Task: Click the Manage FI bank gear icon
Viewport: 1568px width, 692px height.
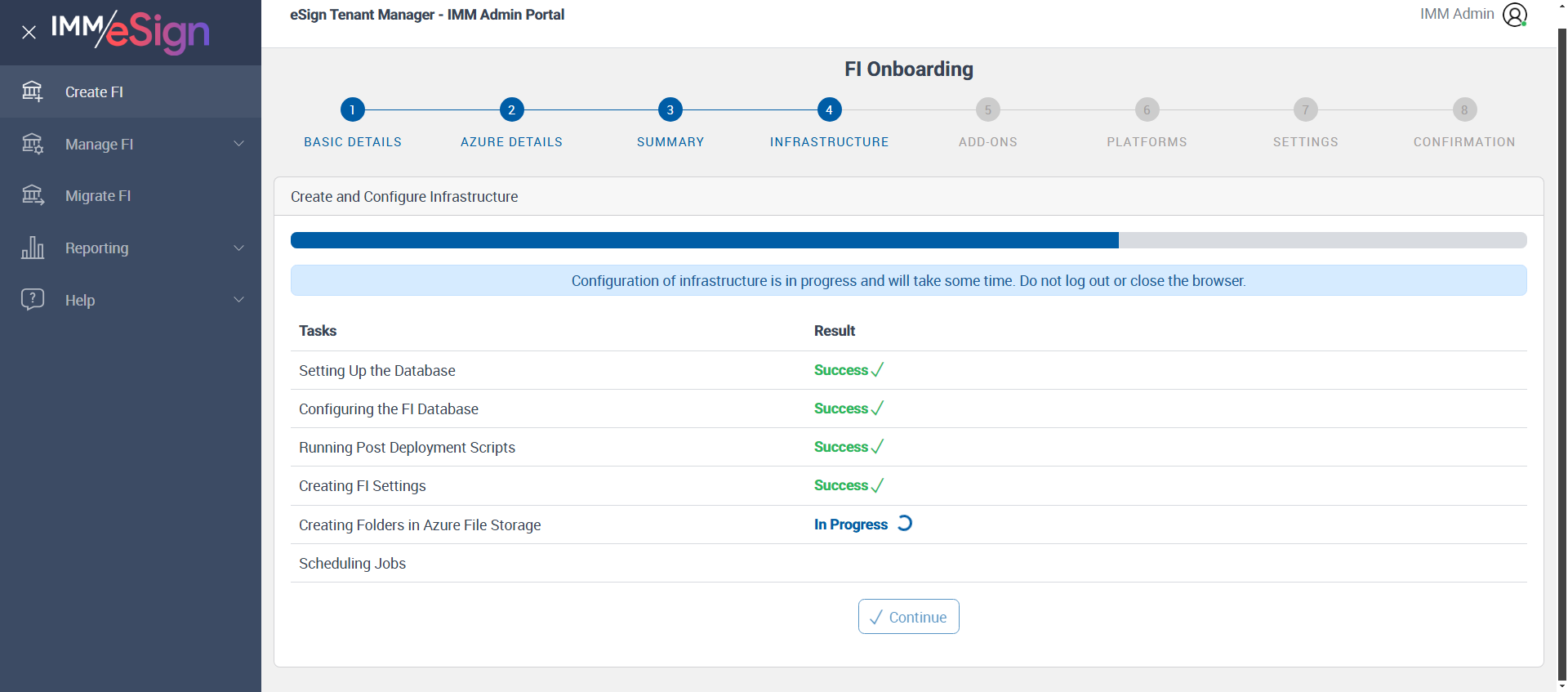Action: coord(32,144)
